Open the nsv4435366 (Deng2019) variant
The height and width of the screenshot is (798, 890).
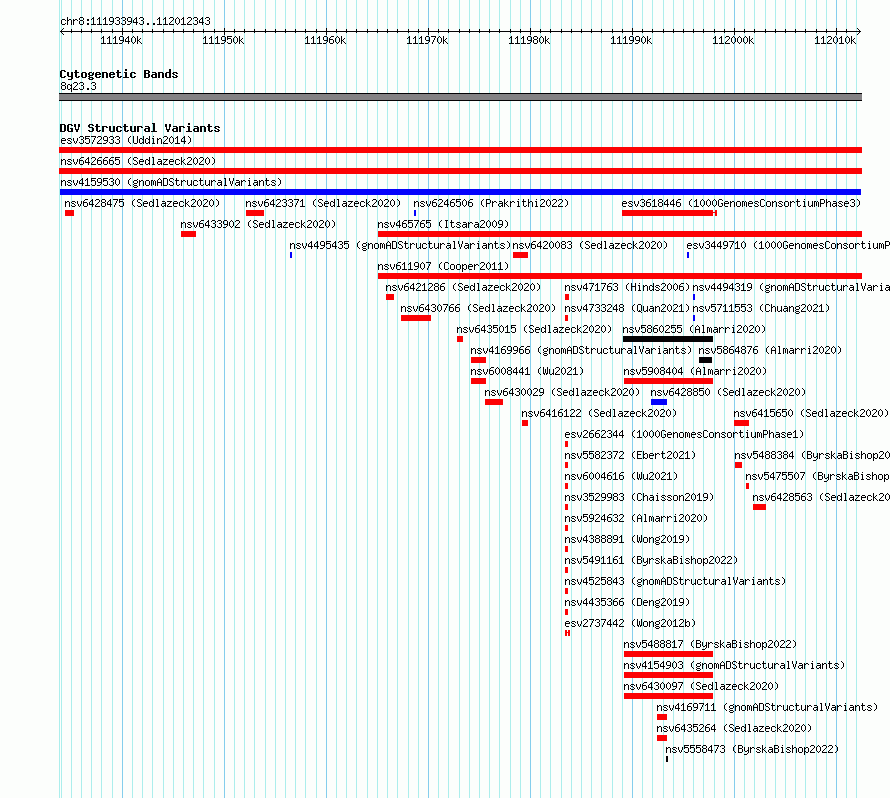pyautogui.click(x=627, y=602)
